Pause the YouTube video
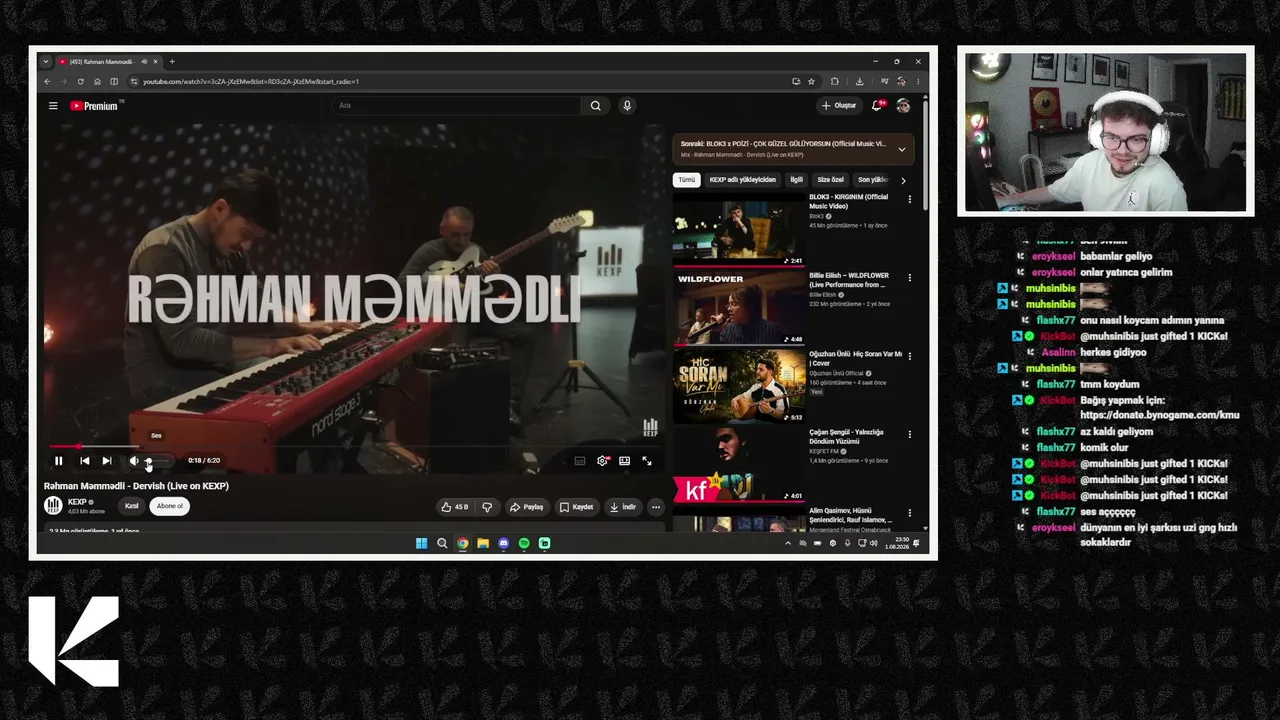This screenshot has width=1280, height=720. coord(58,461)
